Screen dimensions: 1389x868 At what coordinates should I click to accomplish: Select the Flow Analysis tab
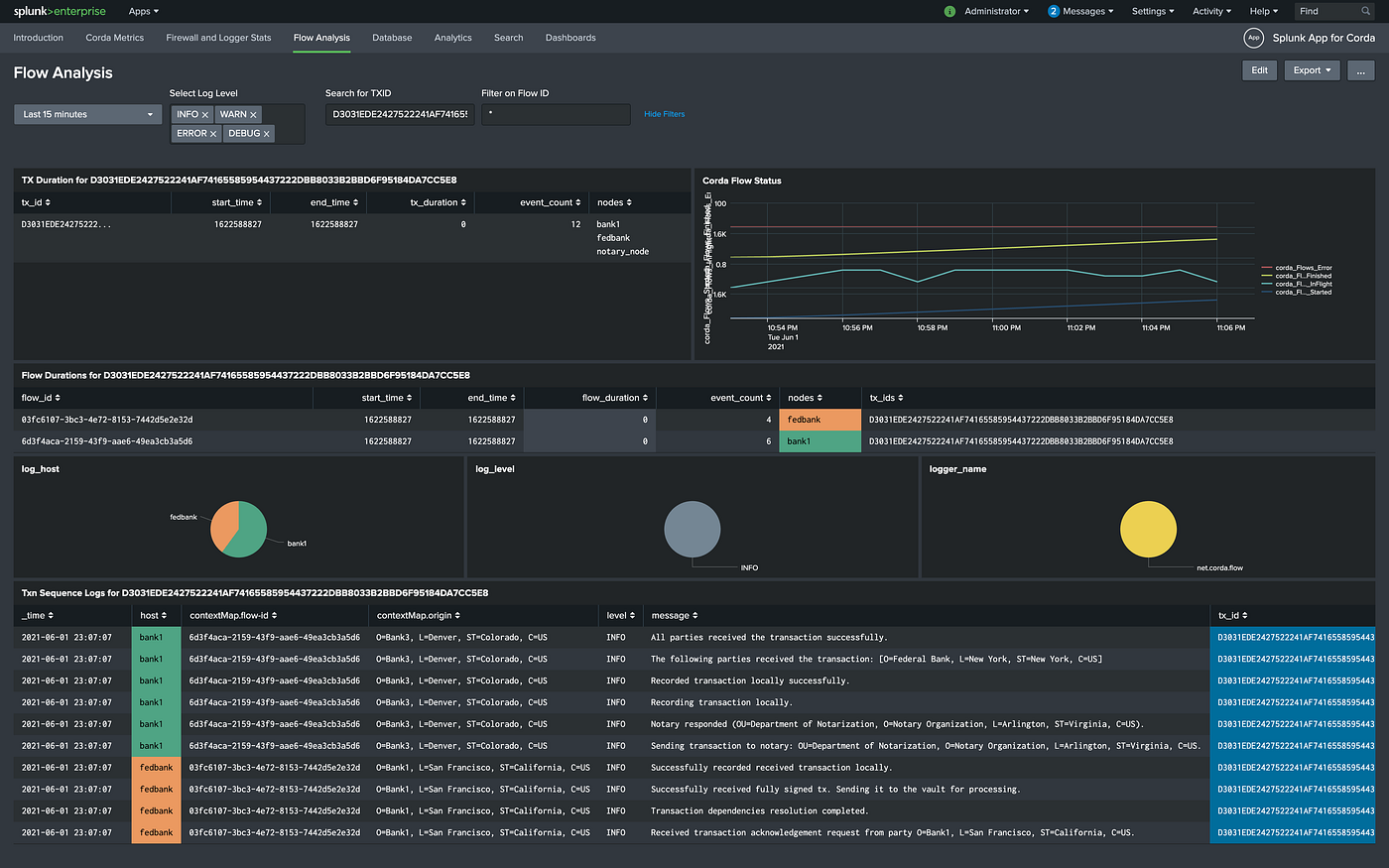point(321,38)
